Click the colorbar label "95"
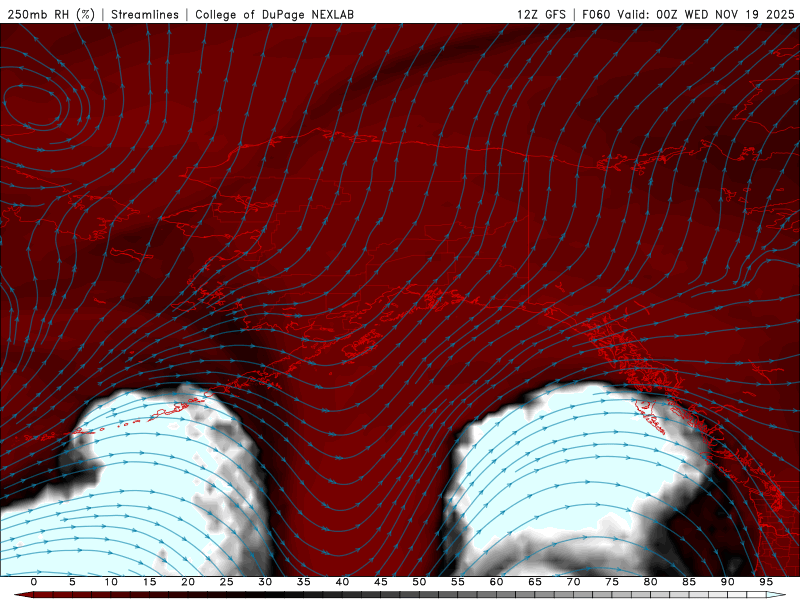800x600 pixels. click(x=766, y=582)
